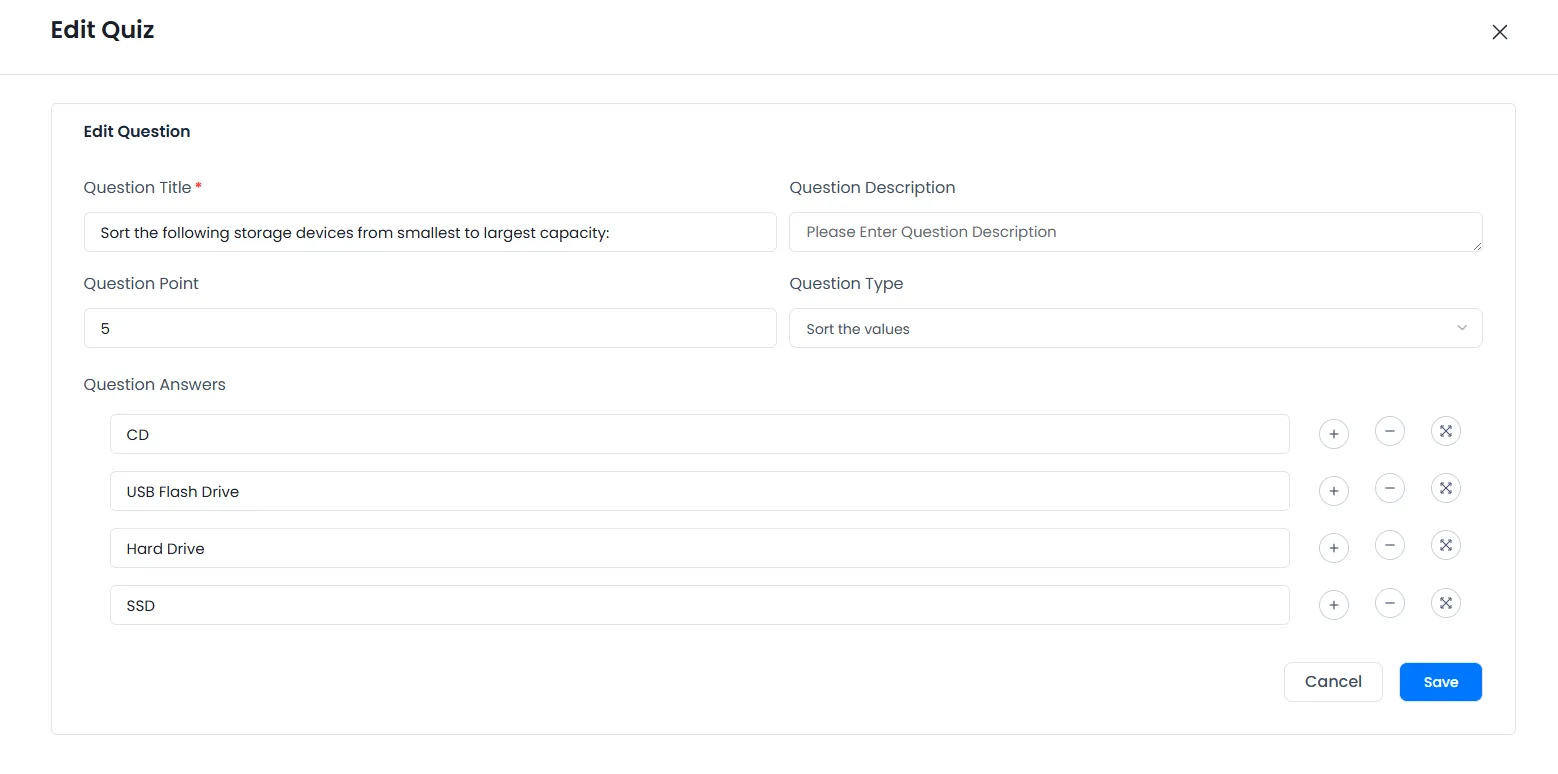This screenshot has width=1558, height=774.
Task: Click the Question Title text box
Action: click(430, 232)
